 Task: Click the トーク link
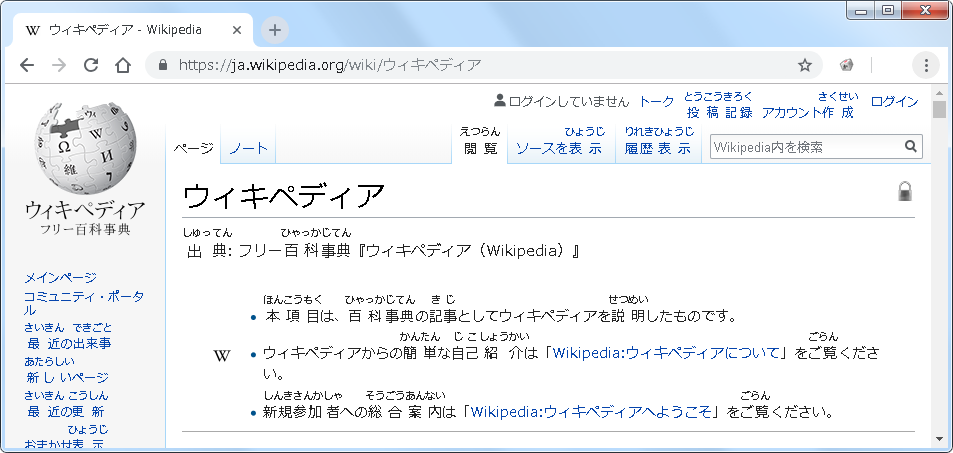point(657,102)
